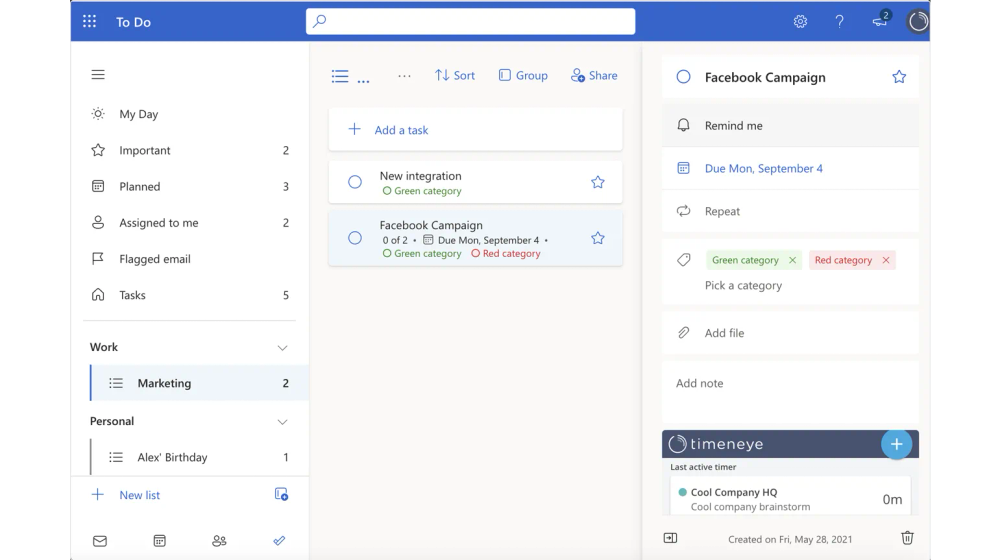This screenshot has height=560, width=1000.
Task: Switch to People app icon
Action: coord(219,541)
